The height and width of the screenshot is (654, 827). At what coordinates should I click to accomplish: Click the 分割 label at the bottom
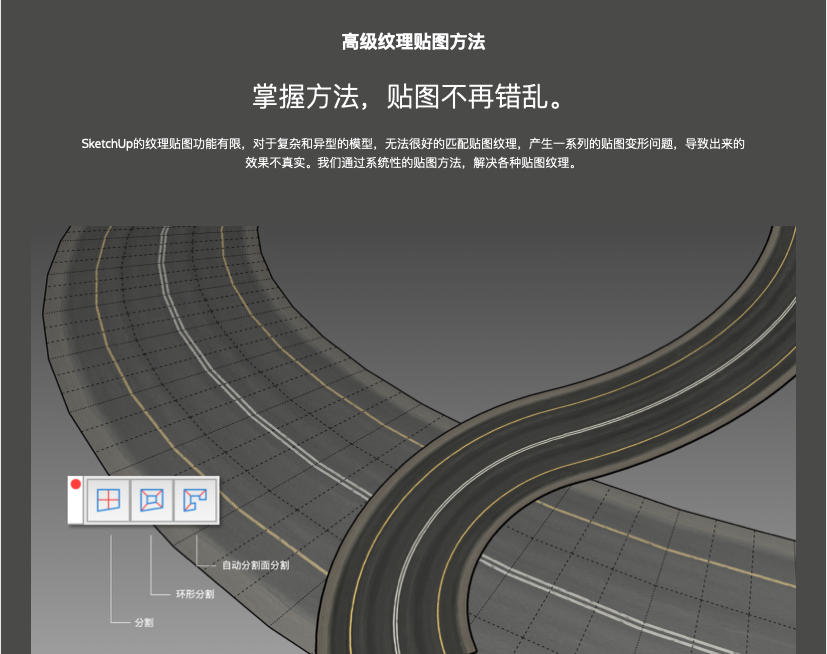coord(144,622)
